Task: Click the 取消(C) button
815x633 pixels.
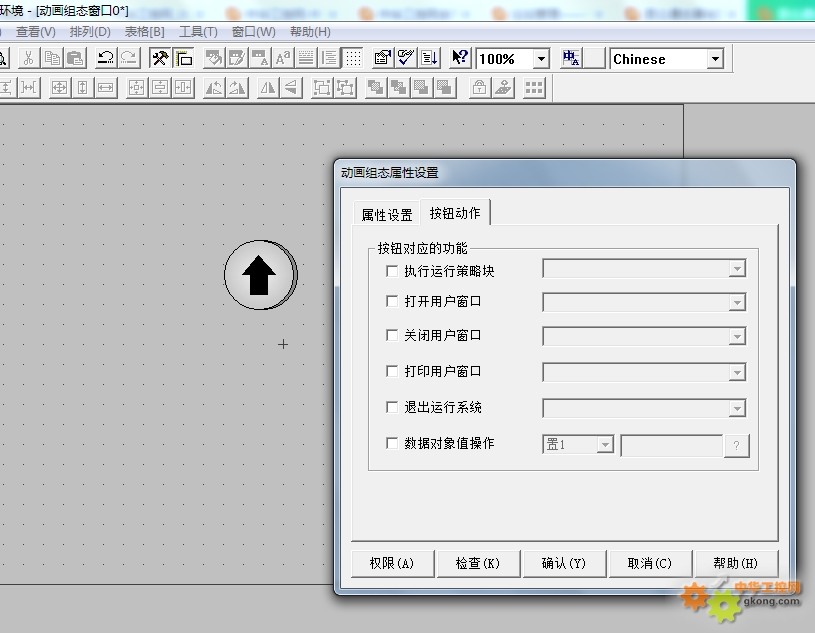Action: coord(650,563)
